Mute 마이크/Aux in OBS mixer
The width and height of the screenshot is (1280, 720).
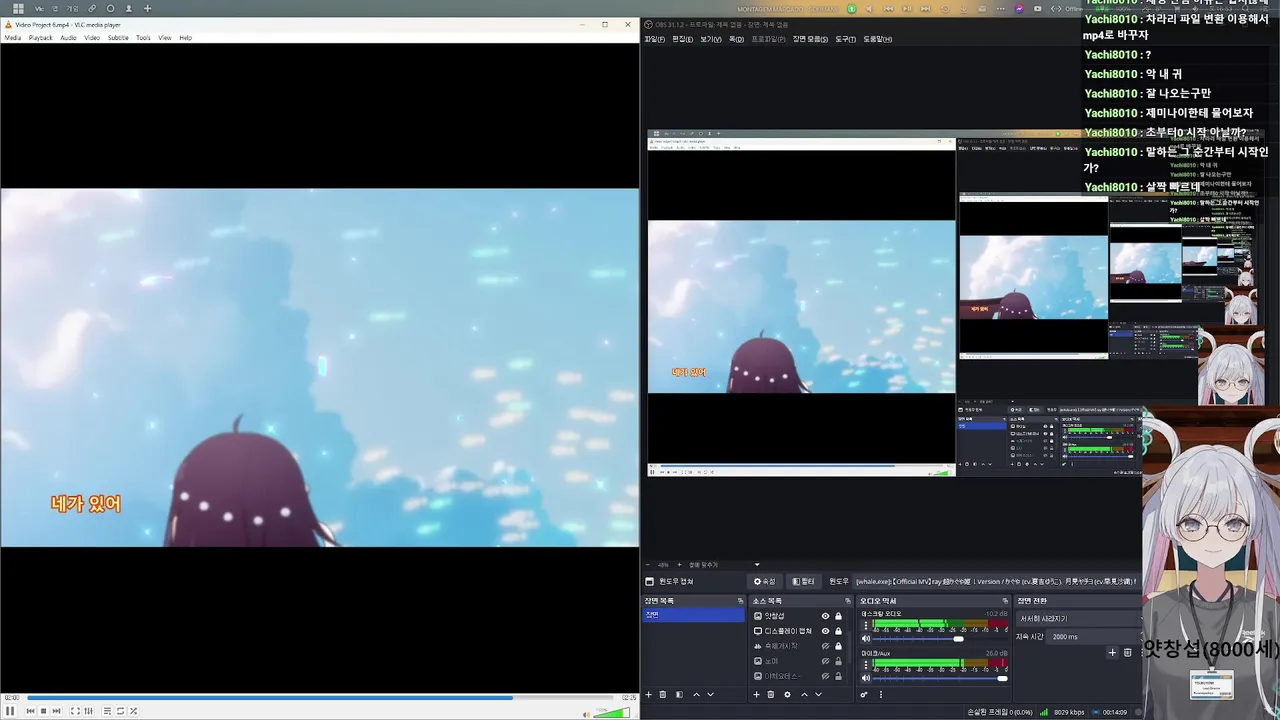866,678
